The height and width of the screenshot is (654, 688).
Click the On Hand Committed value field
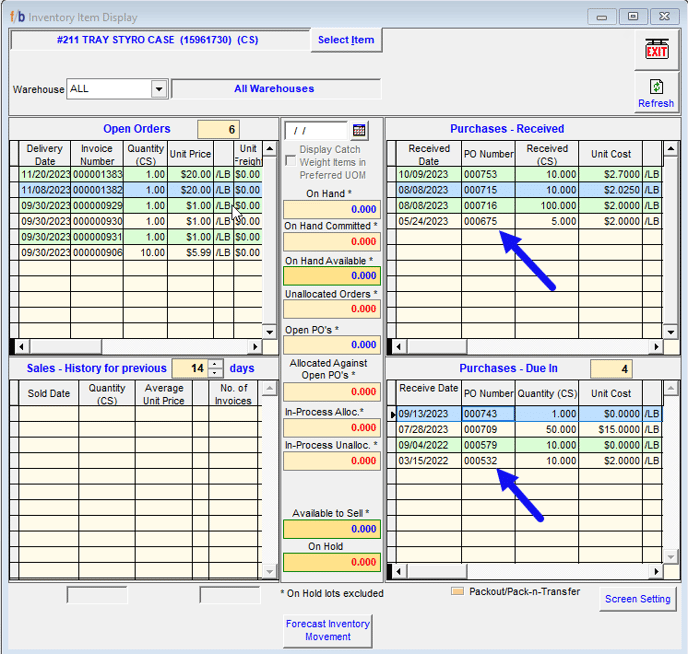(332, 242)
